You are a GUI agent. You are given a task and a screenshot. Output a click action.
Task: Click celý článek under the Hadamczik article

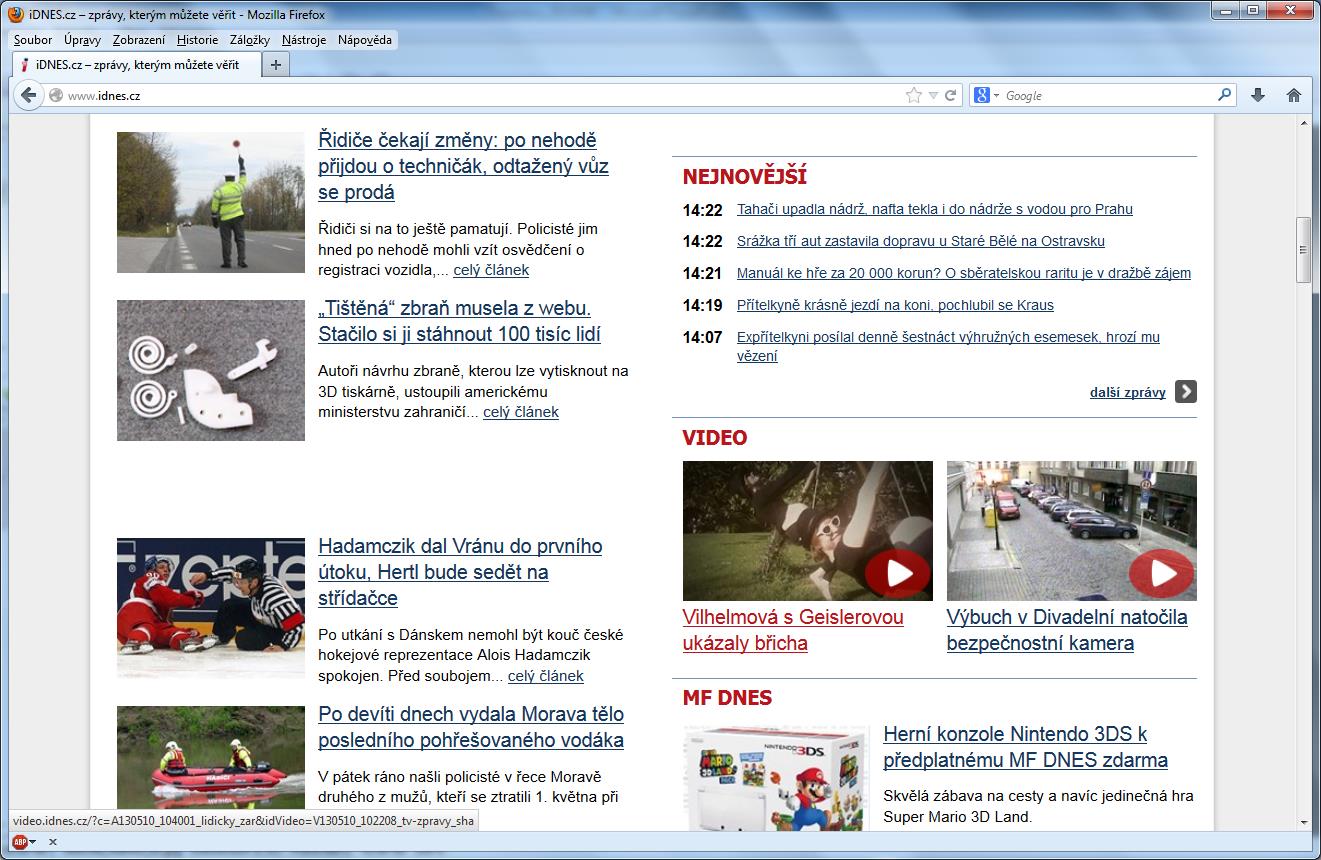click(546, 676)
